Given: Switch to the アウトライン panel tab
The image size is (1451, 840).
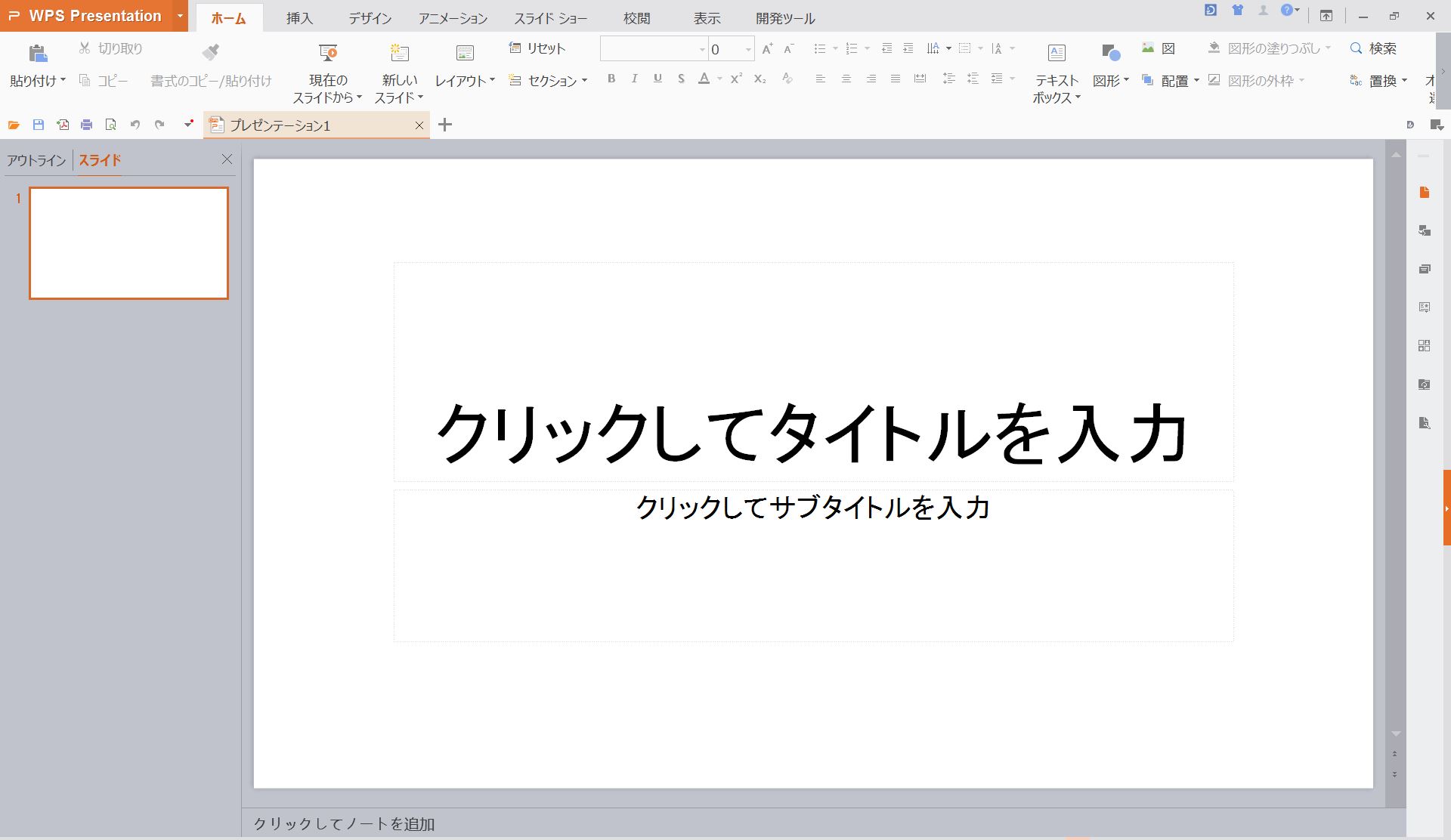Looking at the screenshot, I should [35, 160].
